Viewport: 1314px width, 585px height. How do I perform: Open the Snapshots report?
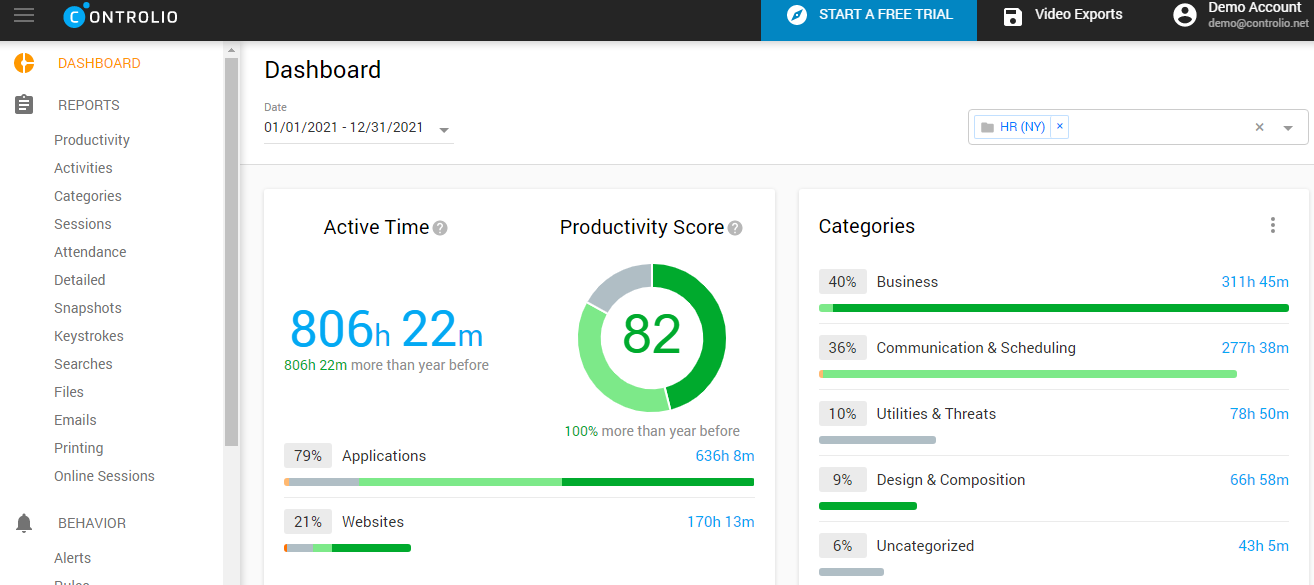coord(88,308)
